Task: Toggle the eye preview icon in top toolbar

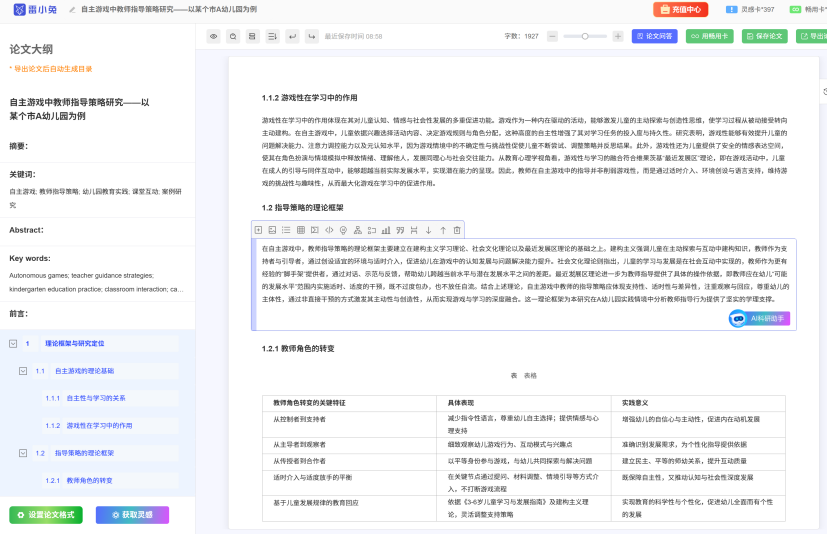Action: point(214,36)
